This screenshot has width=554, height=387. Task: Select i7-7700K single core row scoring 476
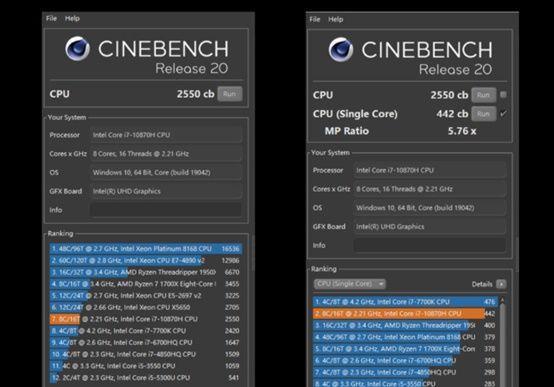click(405, 302)
